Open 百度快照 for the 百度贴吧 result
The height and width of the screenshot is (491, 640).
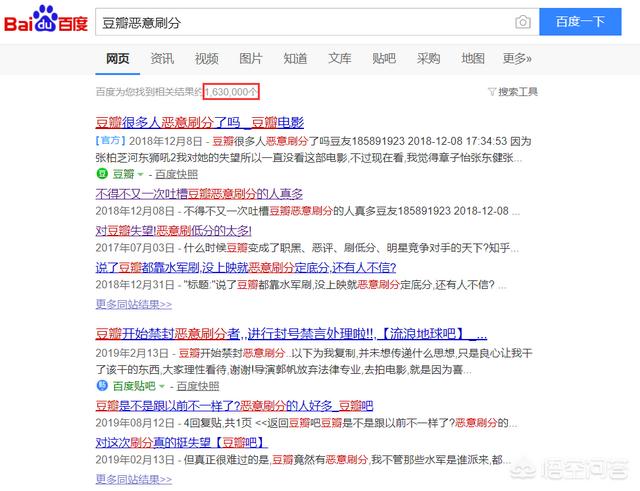tap(198, 386)
